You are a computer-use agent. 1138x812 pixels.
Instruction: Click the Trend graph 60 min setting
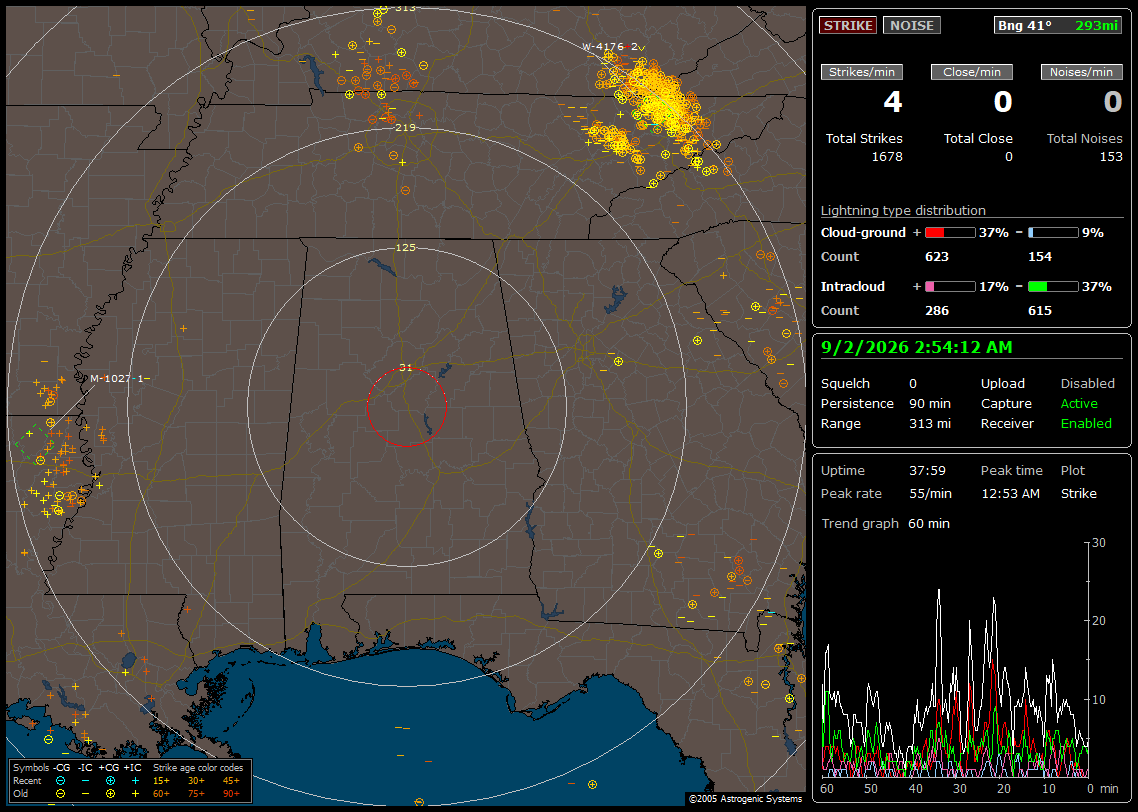tap(929, 523)
